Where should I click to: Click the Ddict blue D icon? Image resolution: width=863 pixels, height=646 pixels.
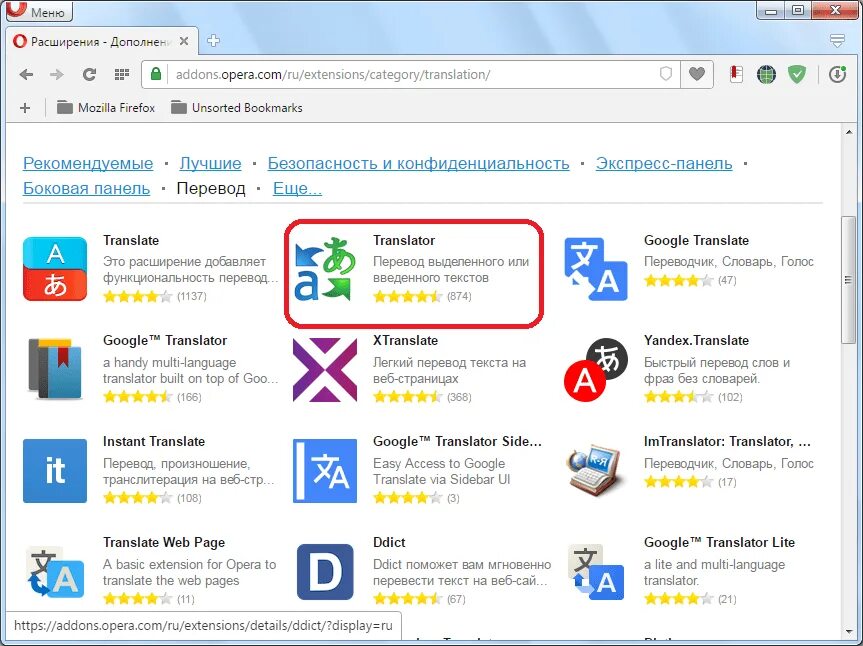325,572
